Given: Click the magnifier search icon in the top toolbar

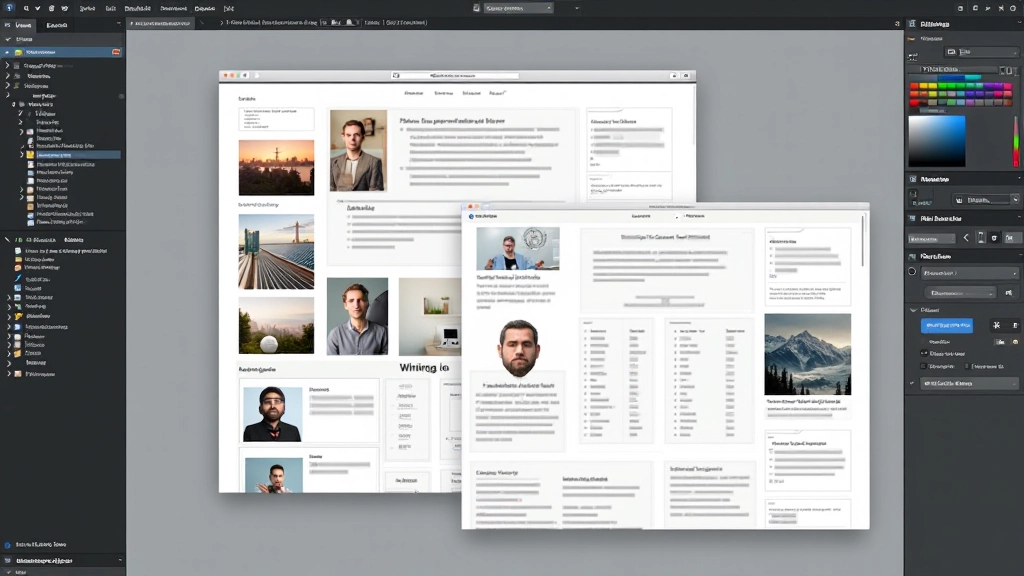Looking at the screenshot, I should pos(25,8).
